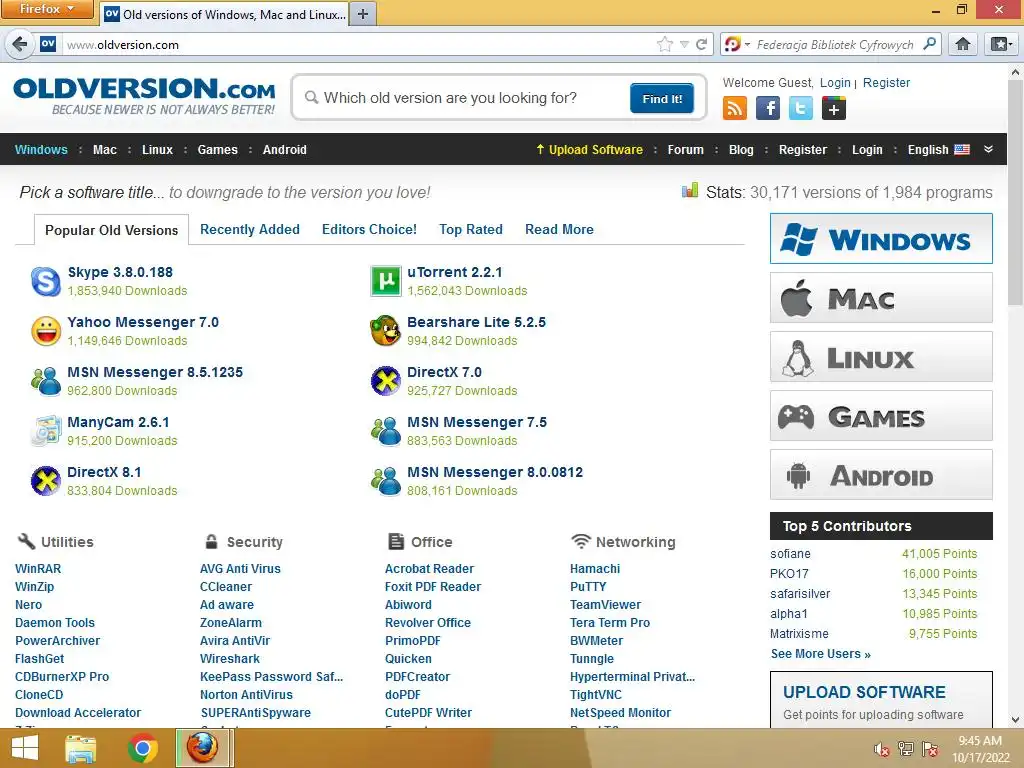Click the browser address bar
1024x768 pixels.
tap(359, 44)
